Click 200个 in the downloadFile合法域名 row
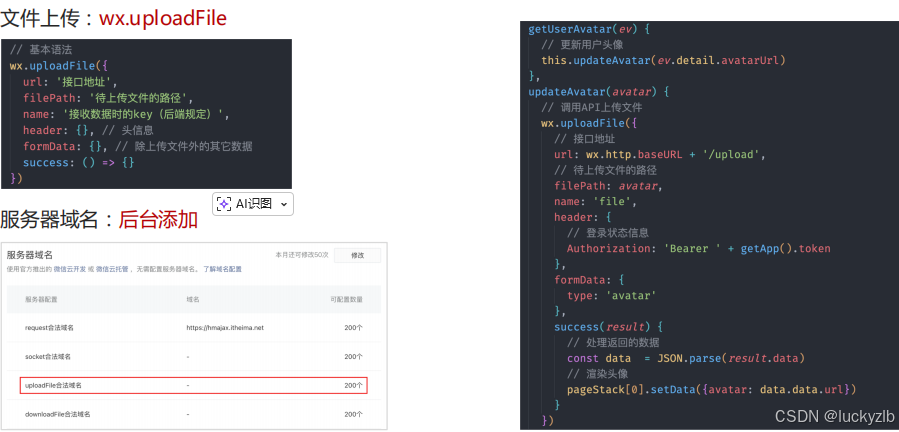The height and width of the screenshot is (432, 899). tap(353, 414)
